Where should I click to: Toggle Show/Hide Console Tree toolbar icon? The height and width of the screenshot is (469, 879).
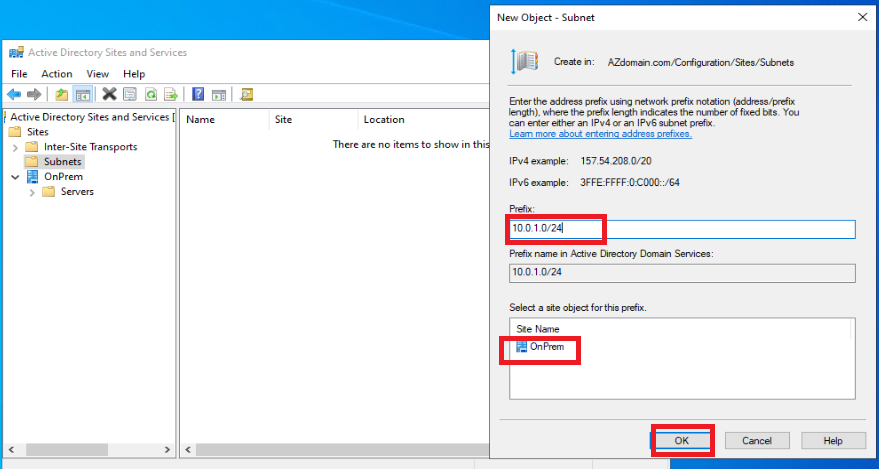click(x=83, y=94)
